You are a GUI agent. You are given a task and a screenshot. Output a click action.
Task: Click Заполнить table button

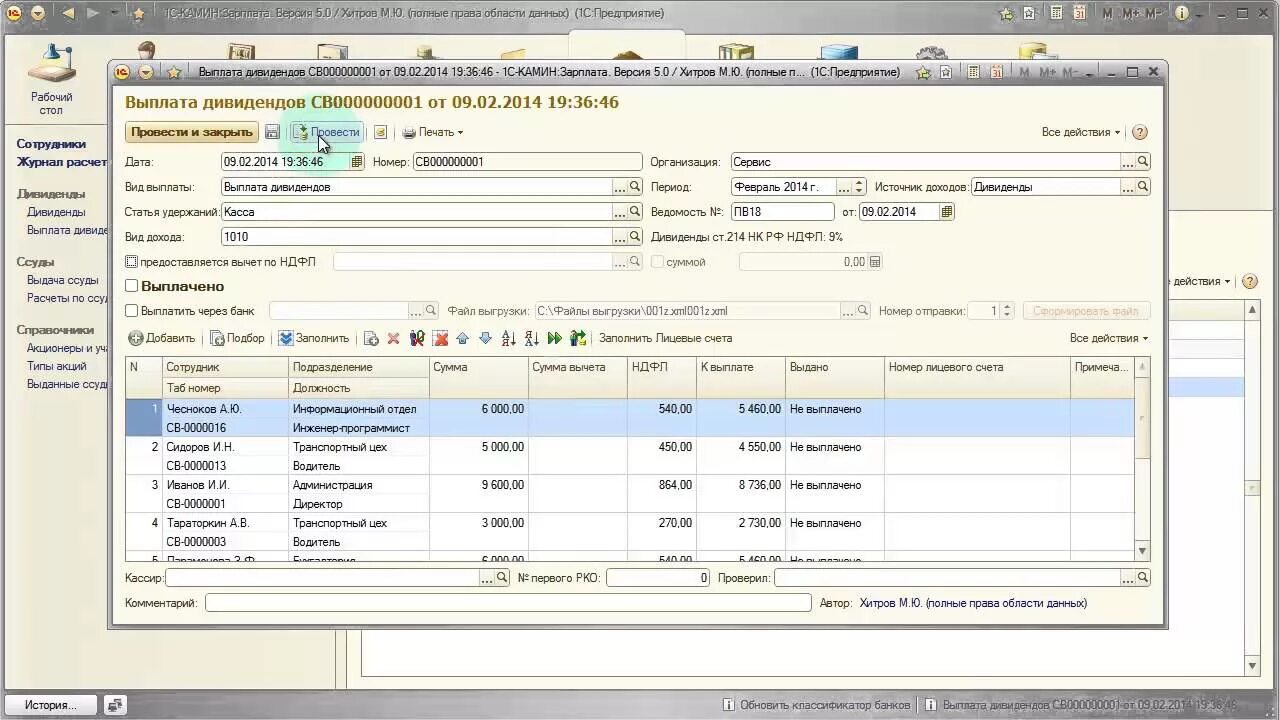click(313, 338)
